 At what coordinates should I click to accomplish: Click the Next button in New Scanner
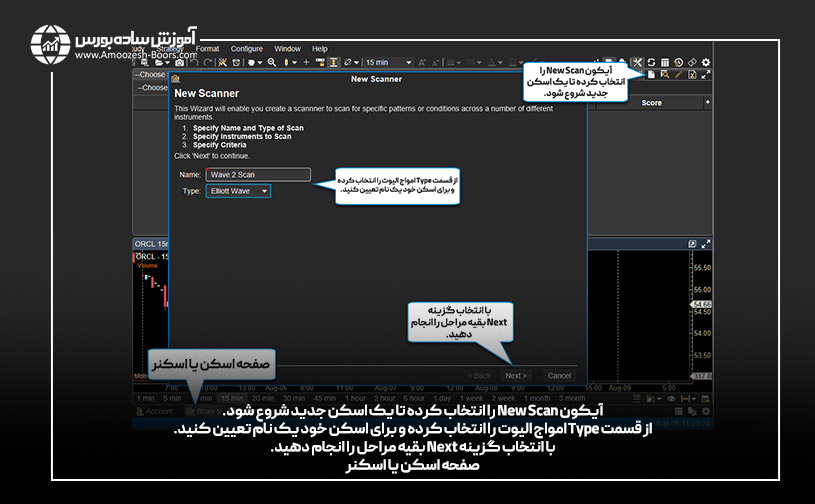pos(516,376)
